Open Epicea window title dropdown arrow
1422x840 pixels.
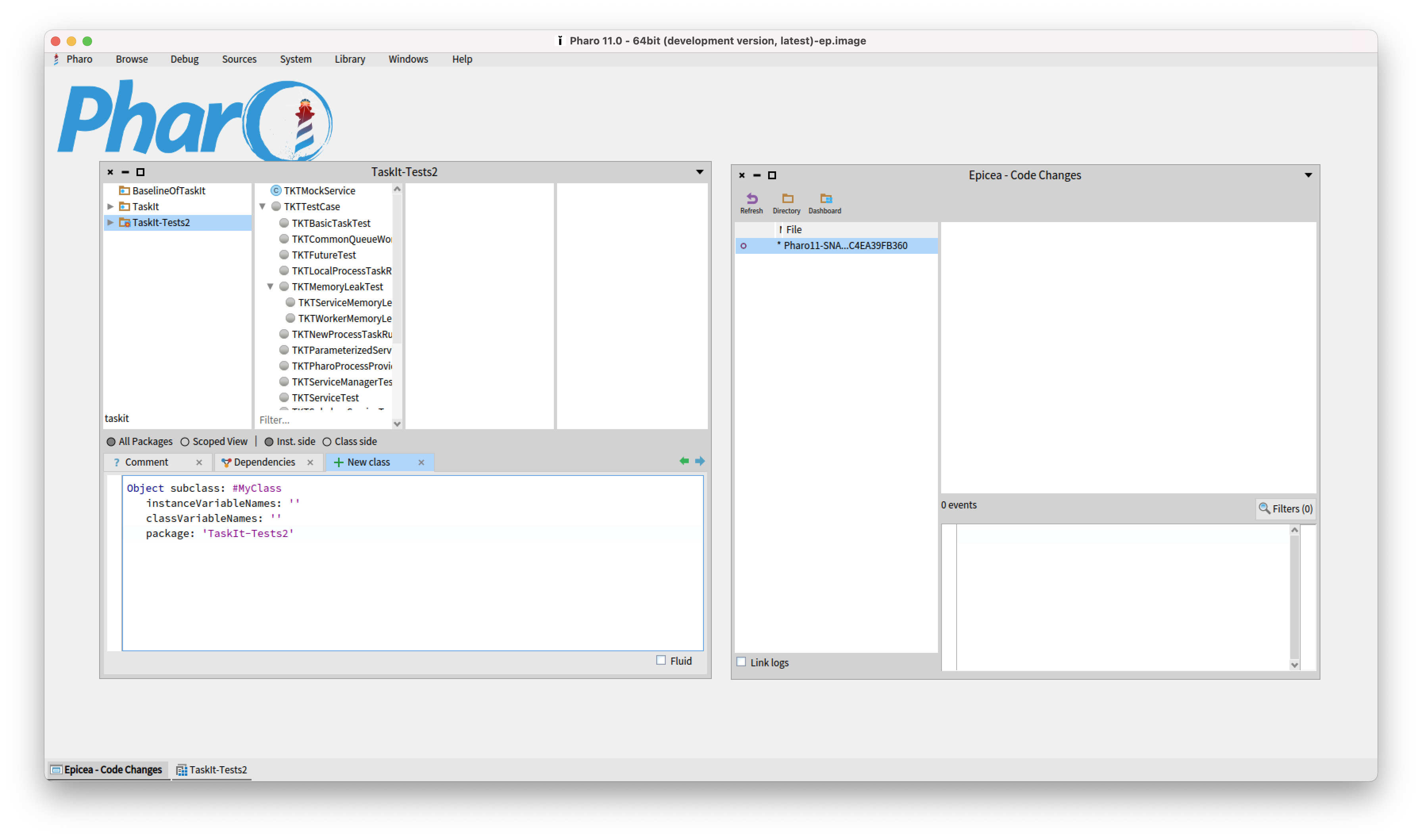[1308, 175]
